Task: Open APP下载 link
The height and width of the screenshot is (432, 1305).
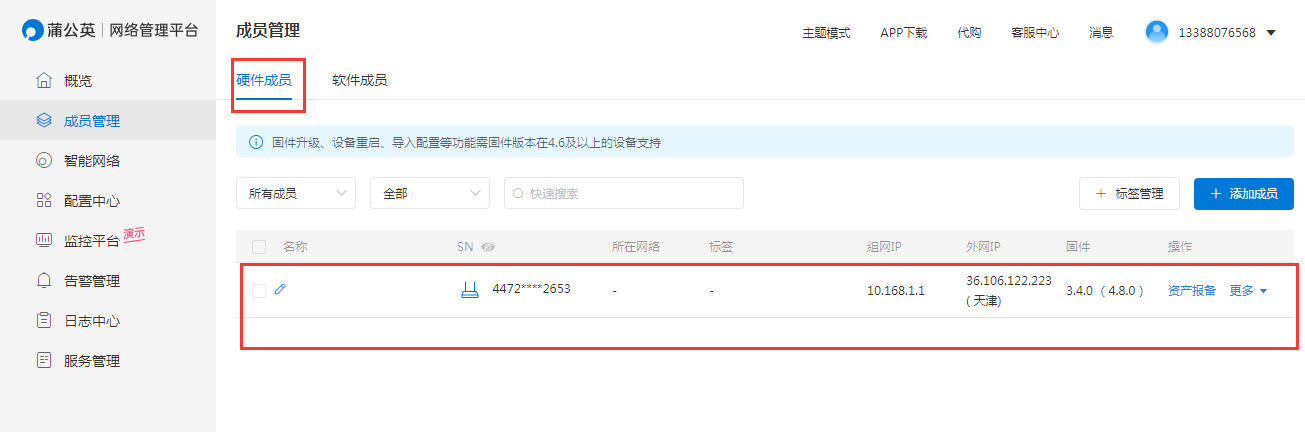Action: click(x=904, y=32)
